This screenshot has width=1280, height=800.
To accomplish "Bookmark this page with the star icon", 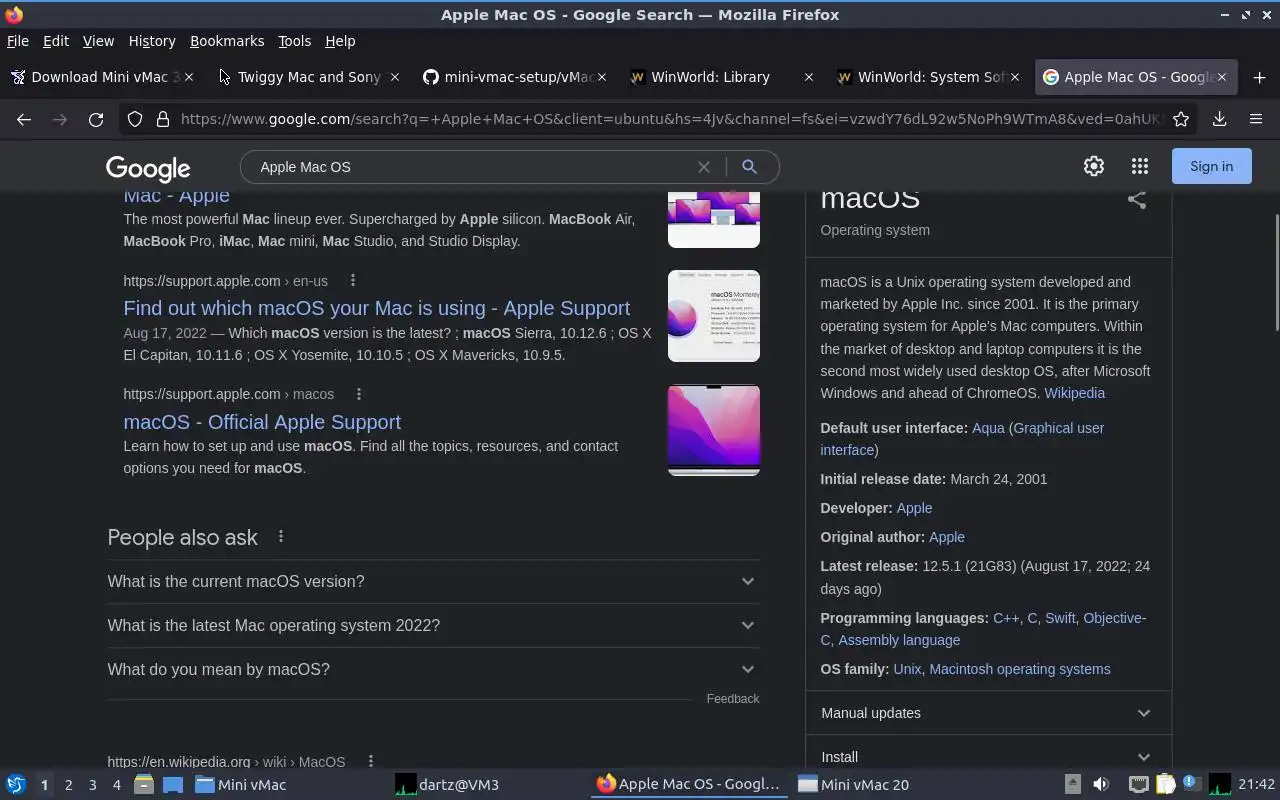I will [1181, 119].
